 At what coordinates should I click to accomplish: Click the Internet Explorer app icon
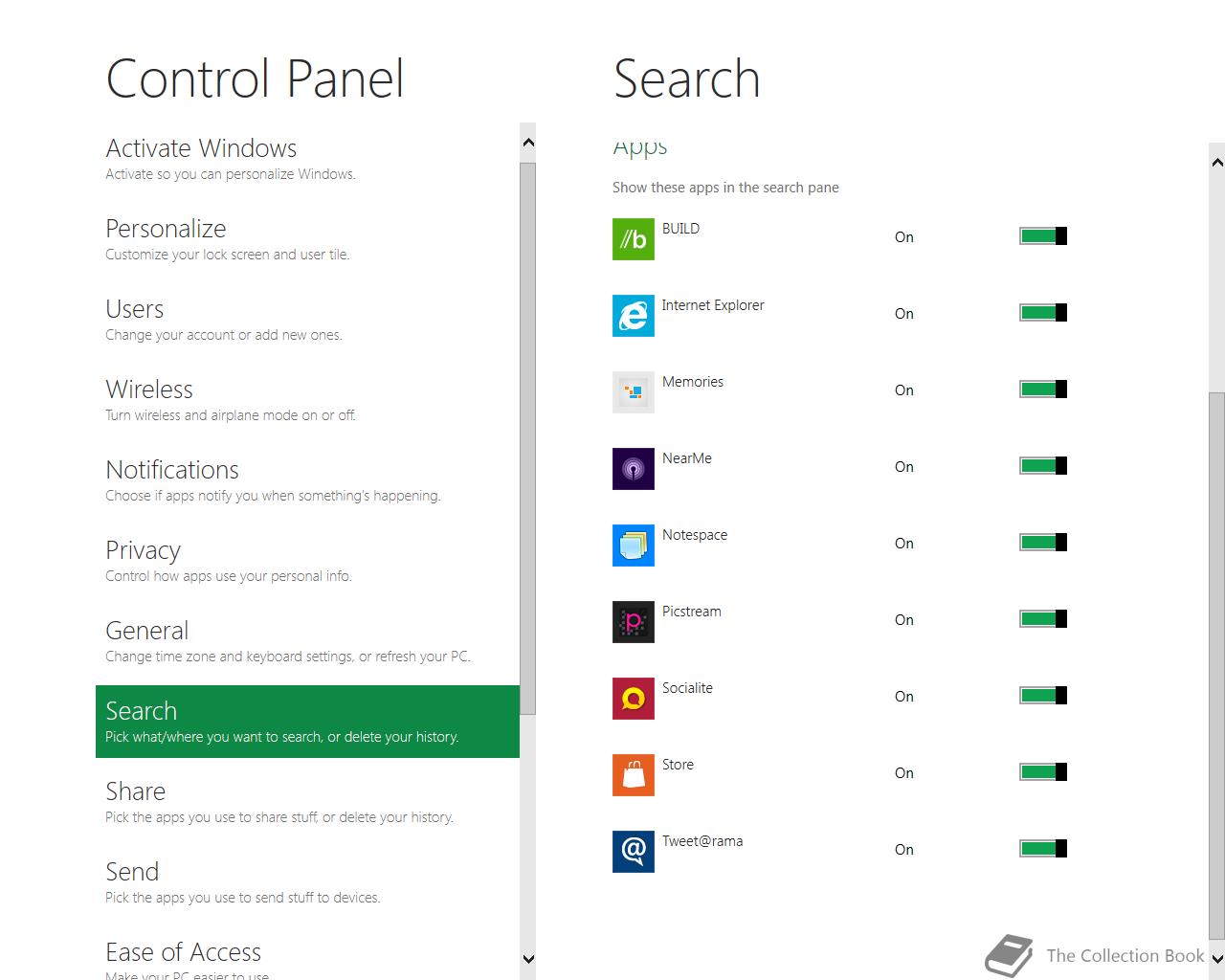pyautogui.click(x=634, y=316)
